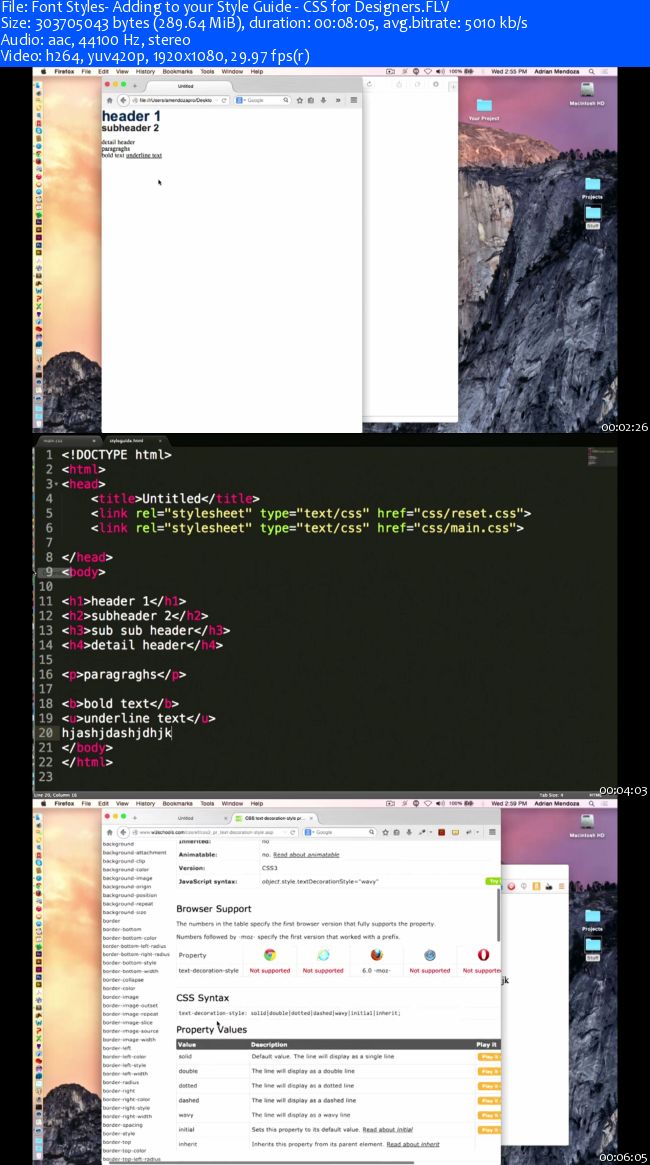This screenshot has height=1165, width=650.
Task: Open the 'Your Project' desktop folder
Action: pos(484,109)
